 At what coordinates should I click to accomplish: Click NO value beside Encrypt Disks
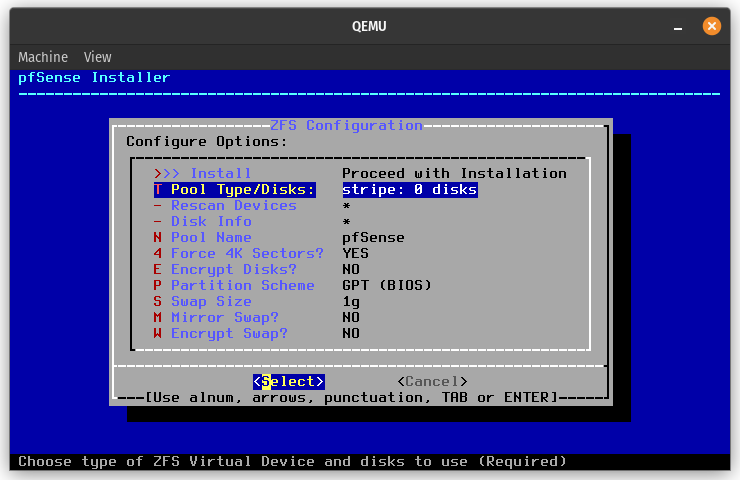(351, 269)
